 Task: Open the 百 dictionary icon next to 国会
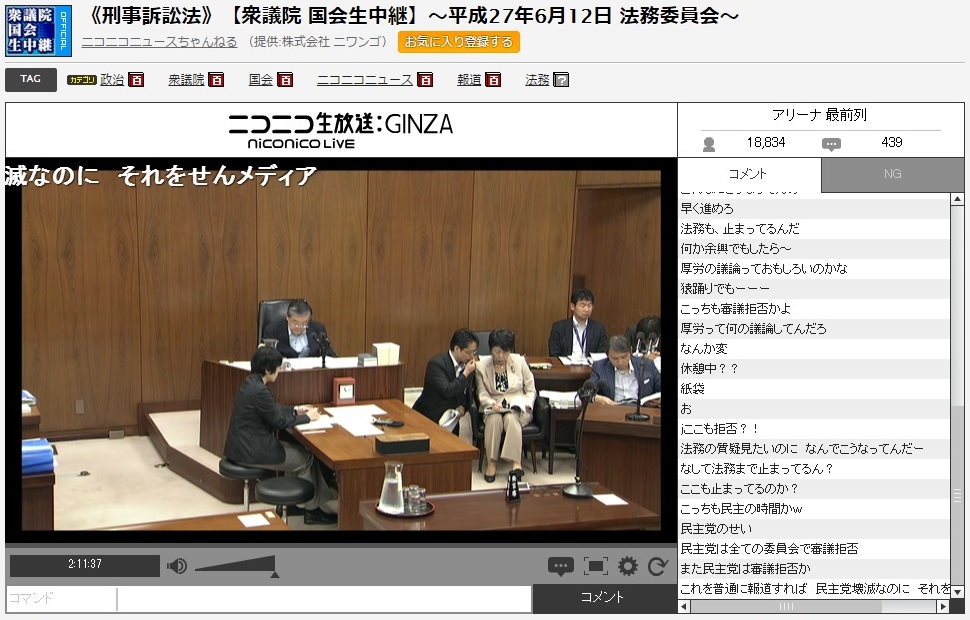click(285, 80)
